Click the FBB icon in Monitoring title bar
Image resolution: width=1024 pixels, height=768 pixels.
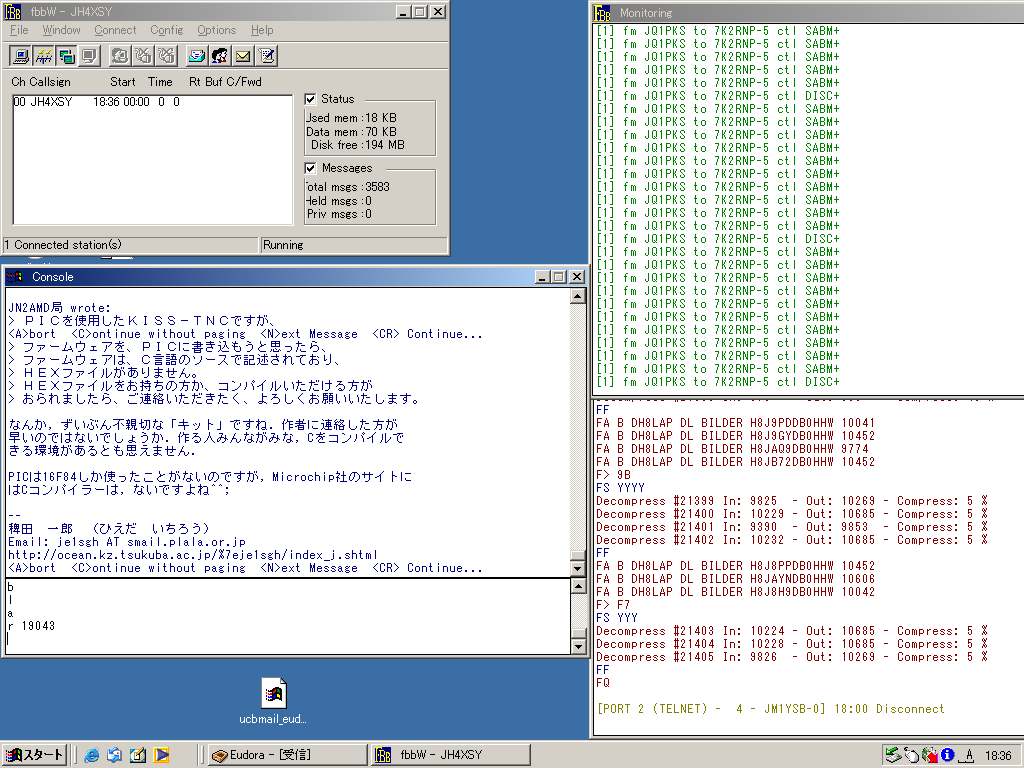click(x=603, y=13)
